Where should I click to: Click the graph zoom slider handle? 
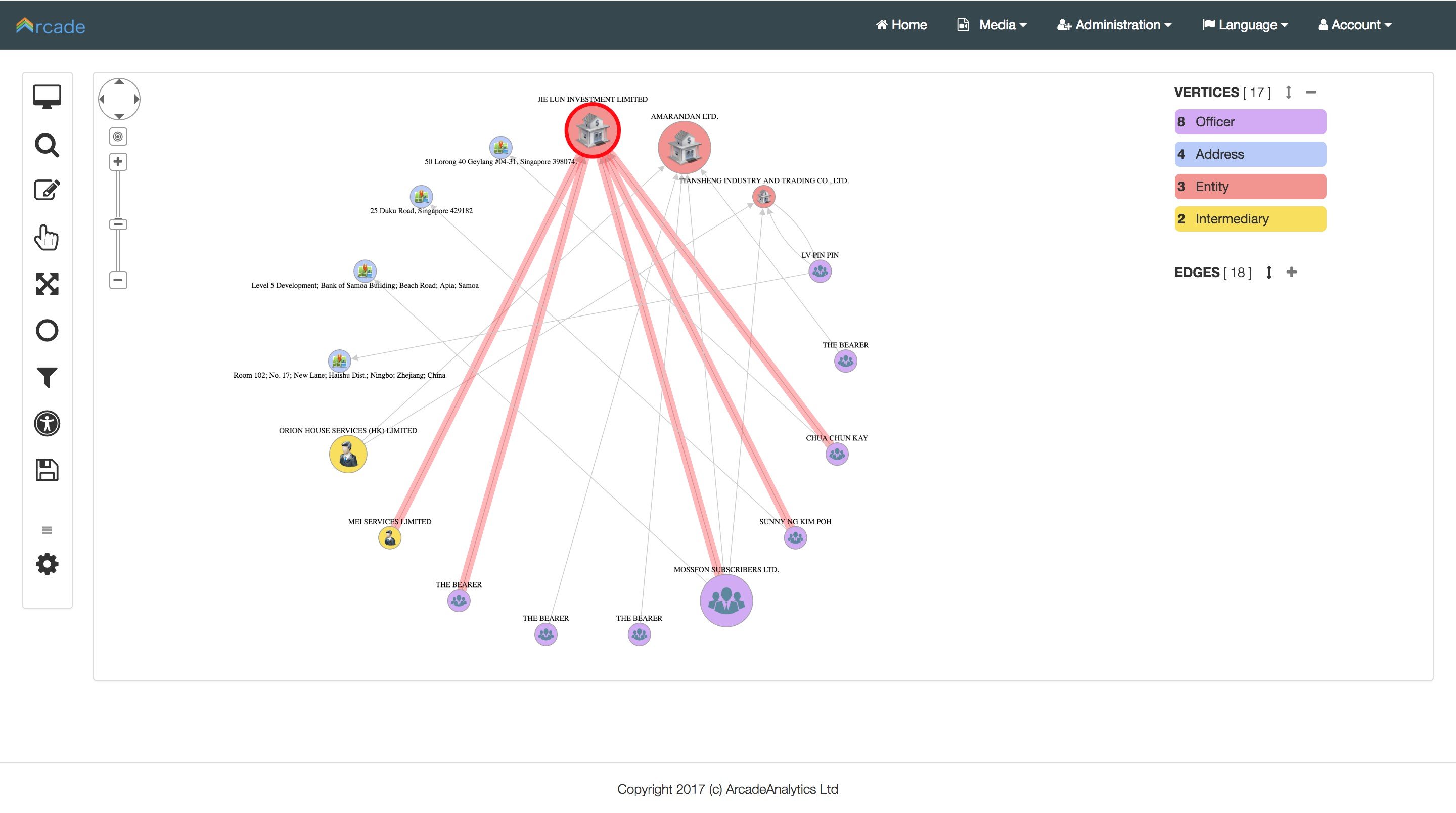click(118, 224)
